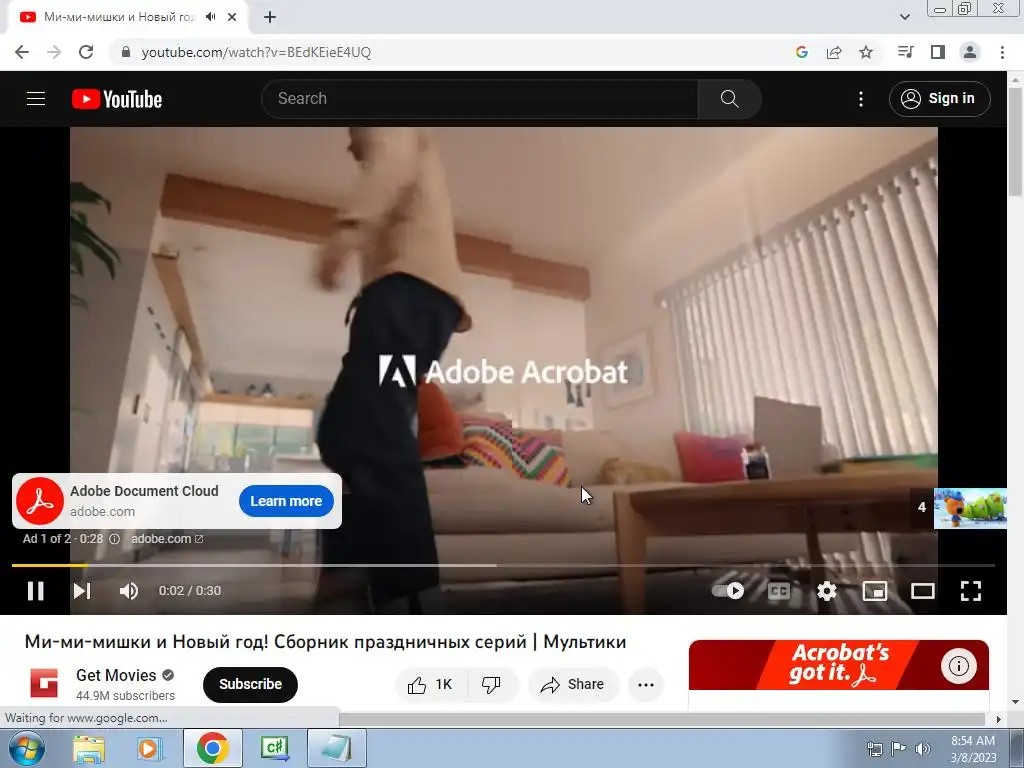Launch media player taskbar icon
The width and height of the screenshot is (1024, 768).
[149, 749]
